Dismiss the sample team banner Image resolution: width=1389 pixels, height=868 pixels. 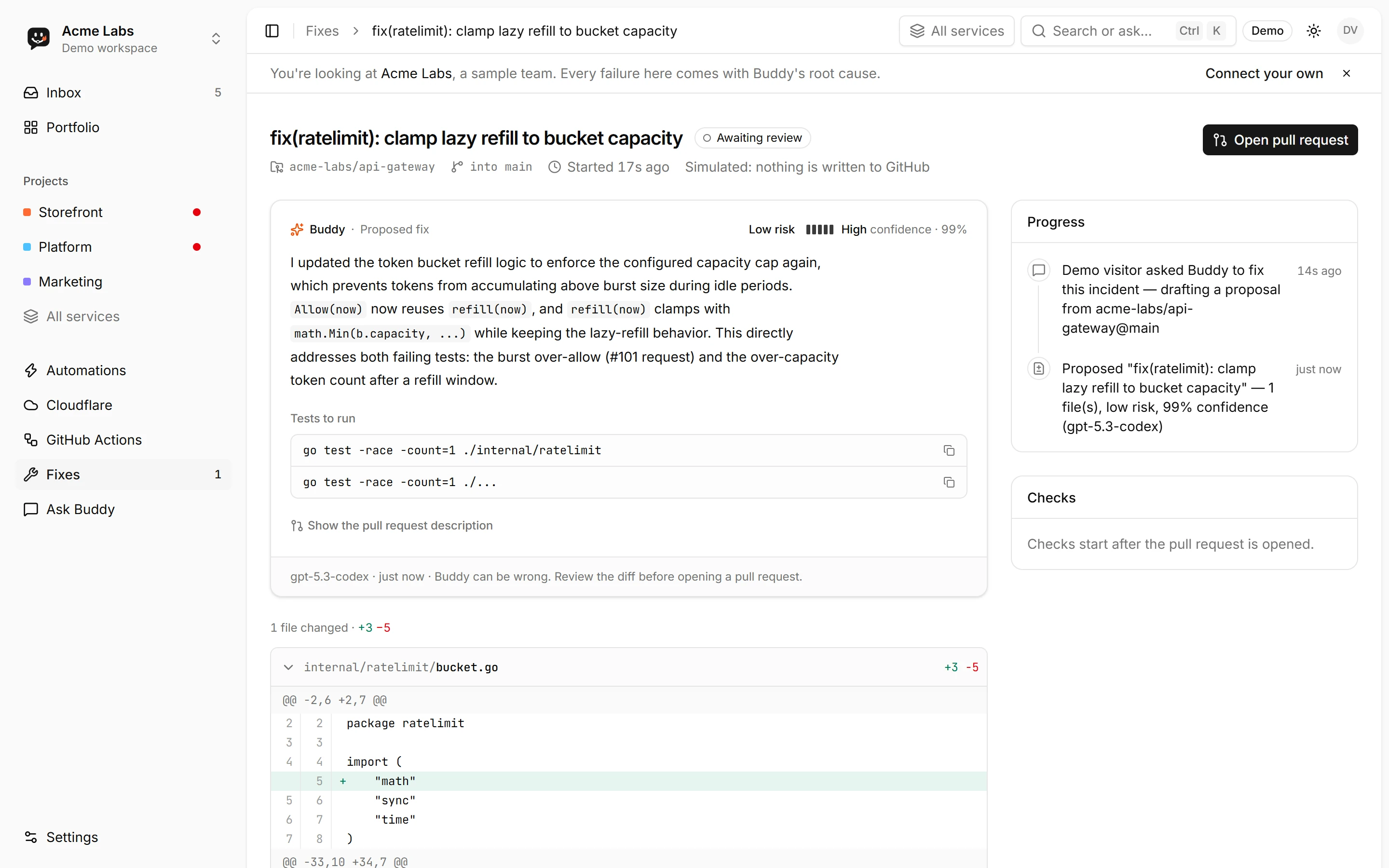tap(1347, 73)
